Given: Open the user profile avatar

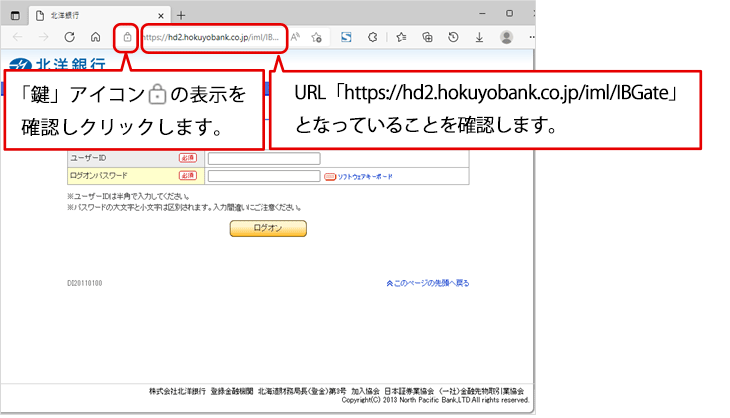Looking at the screenshot, I should (506, 37).
